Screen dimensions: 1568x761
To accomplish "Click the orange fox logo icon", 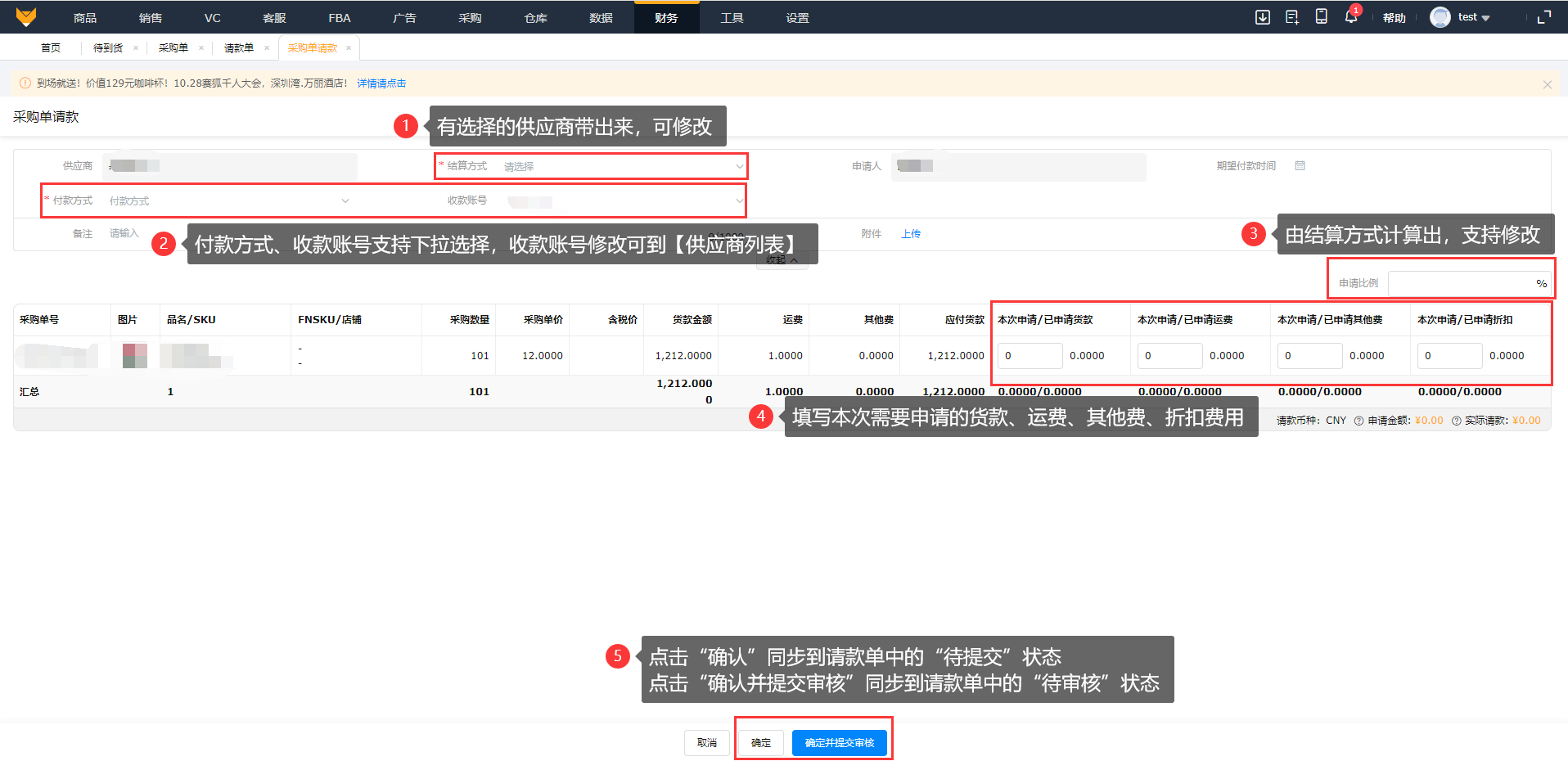I will pyautogui.click(x=26, y=17).
